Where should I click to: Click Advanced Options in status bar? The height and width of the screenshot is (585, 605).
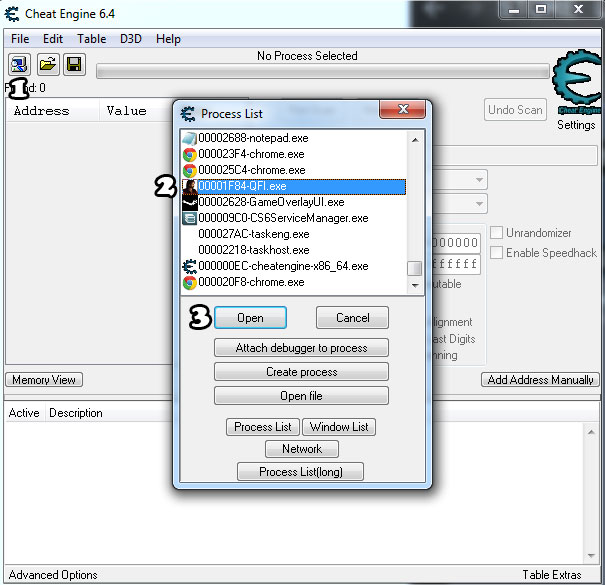53,575
